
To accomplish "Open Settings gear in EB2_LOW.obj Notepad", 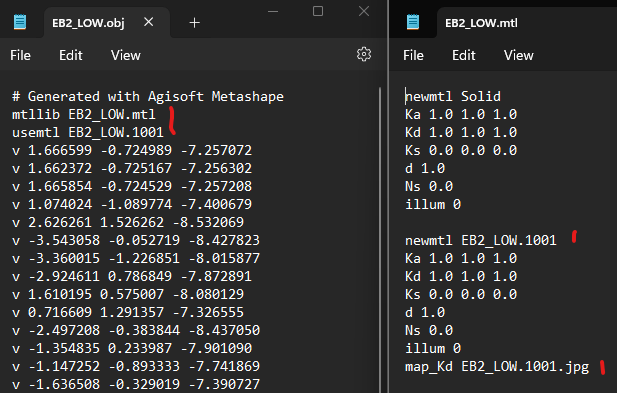I will click(x=364, y=54).
